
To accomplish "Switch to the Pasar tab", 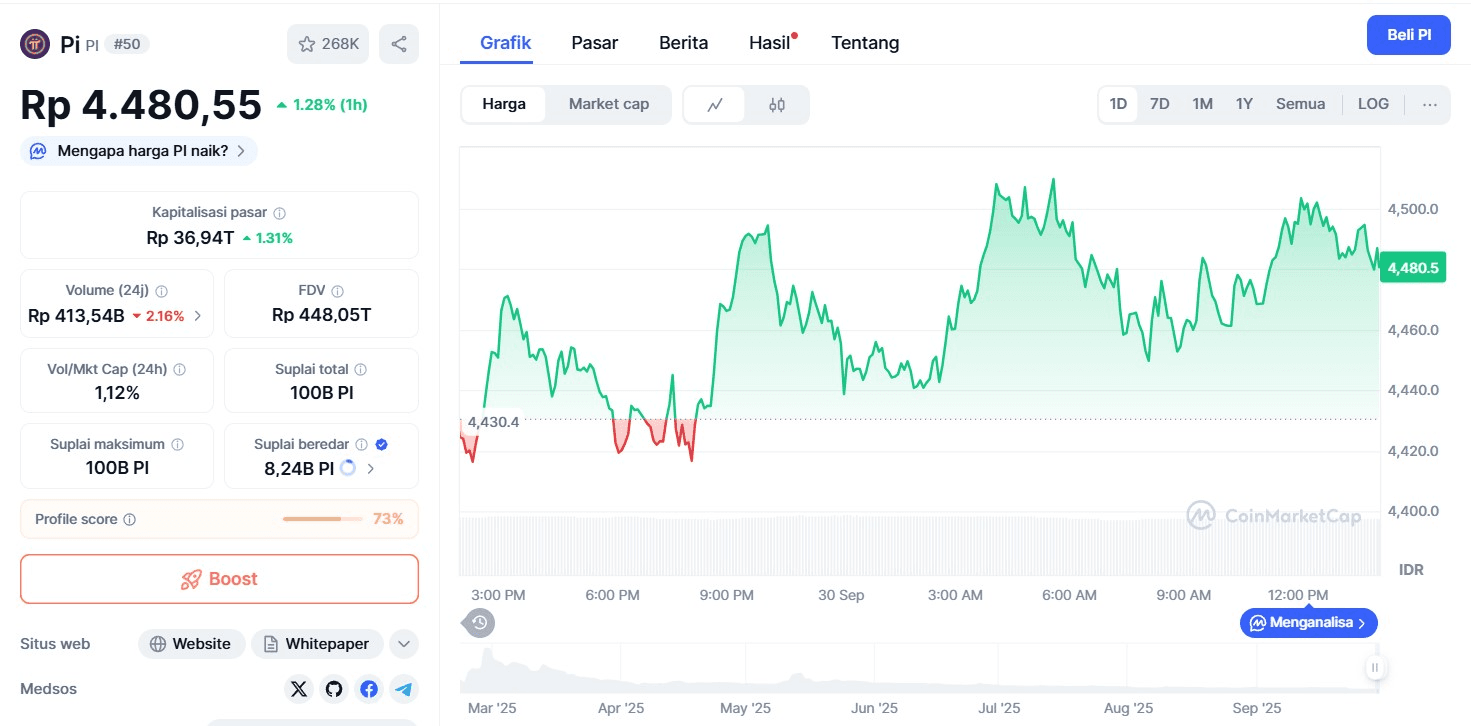I will (x=594, y=42).
